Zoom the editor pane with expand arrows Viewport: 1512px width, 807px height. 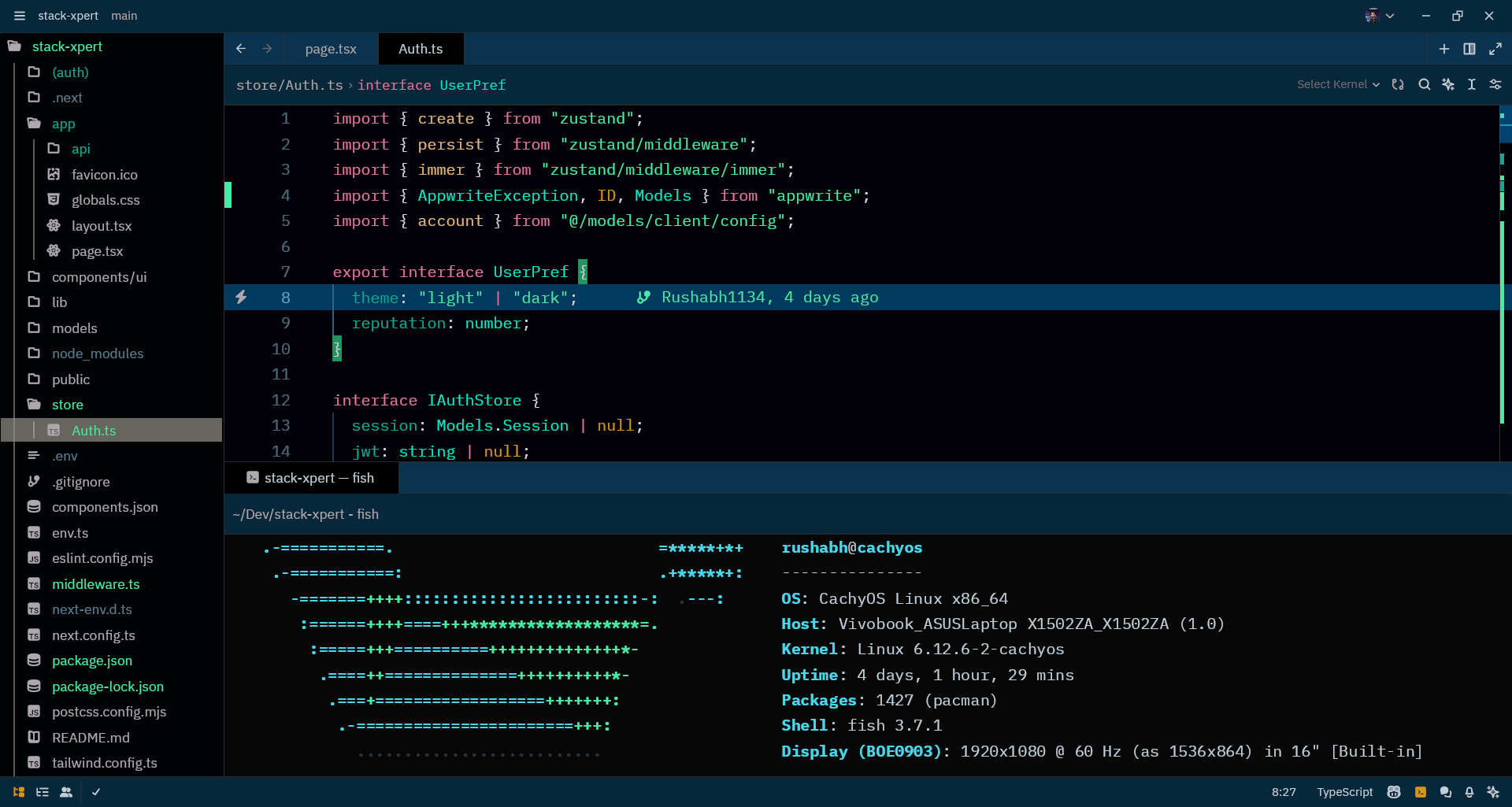point(1495,49)
